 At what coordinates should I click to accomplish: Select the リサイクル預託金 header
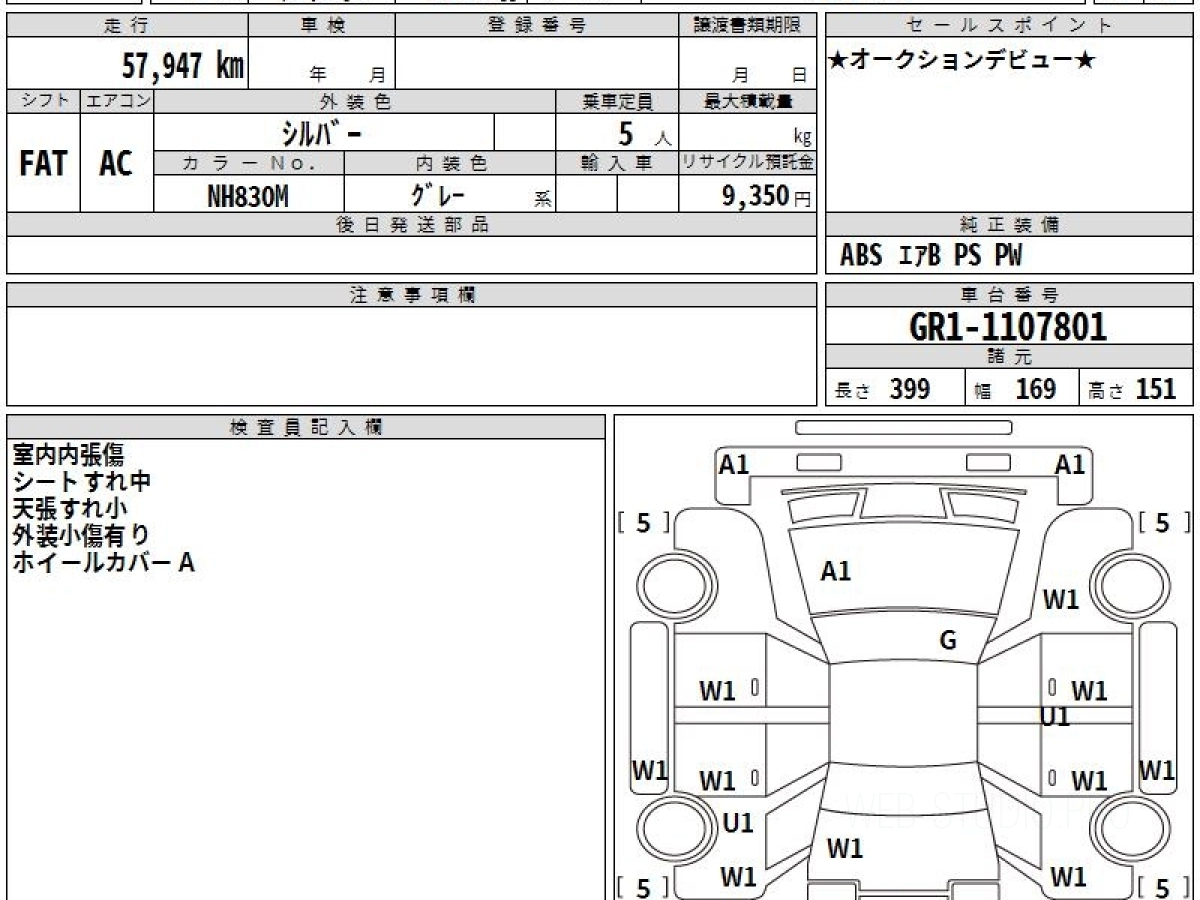(747, 163)
